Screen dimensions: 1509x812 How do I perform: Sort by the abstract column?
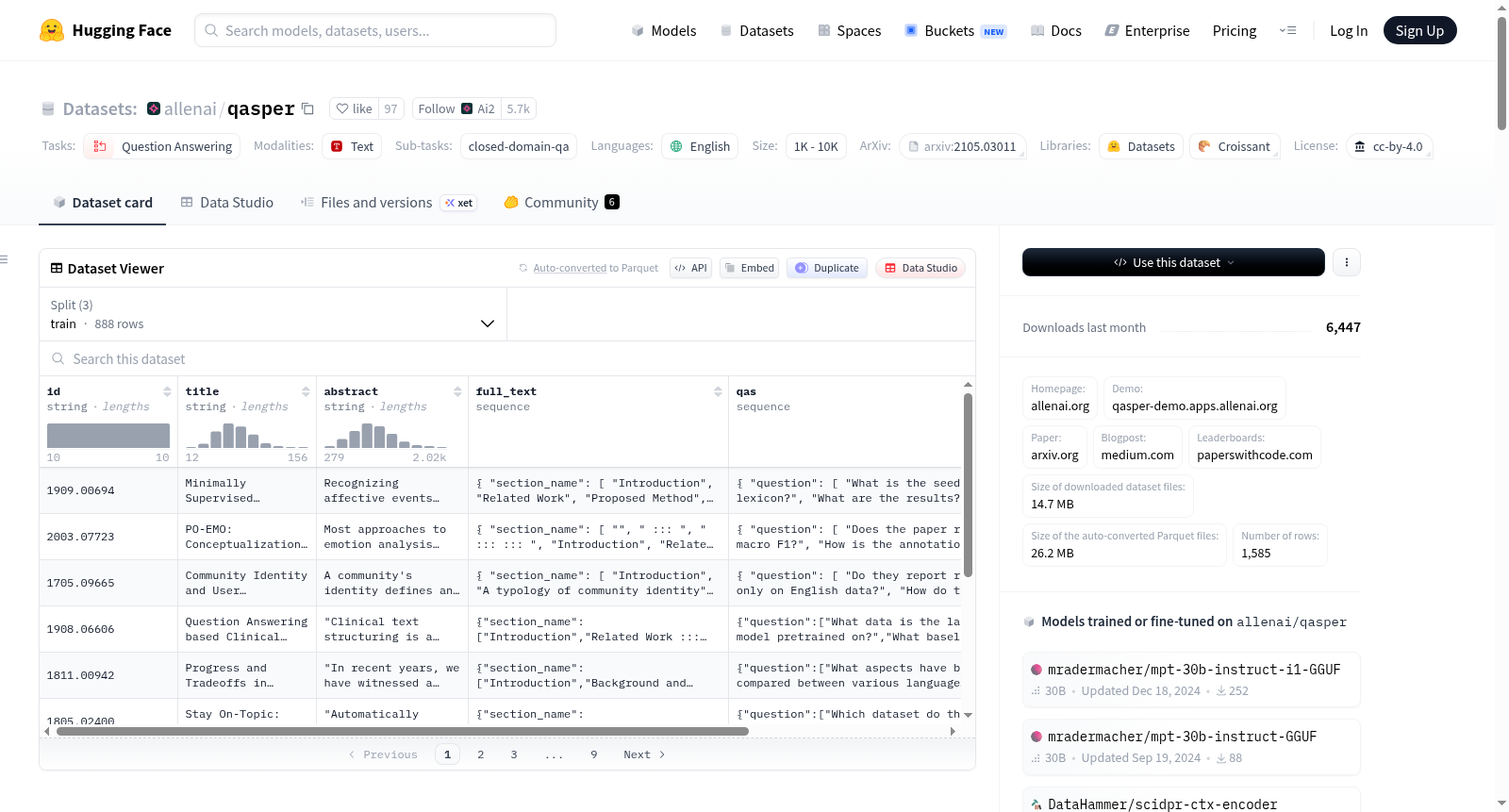(457, 391)
